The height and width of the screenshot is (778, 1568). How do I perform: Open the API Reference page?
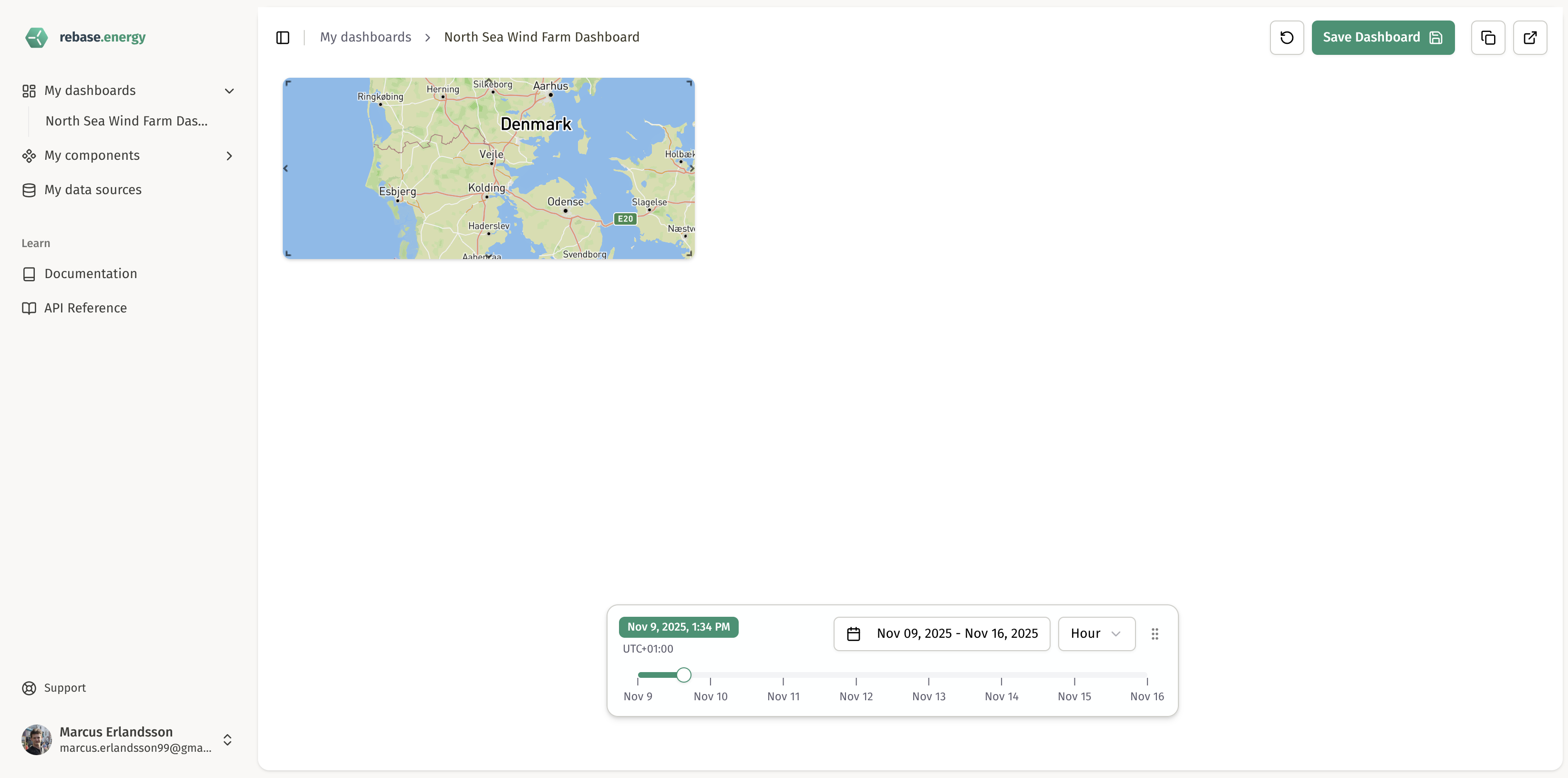(85, 308)
